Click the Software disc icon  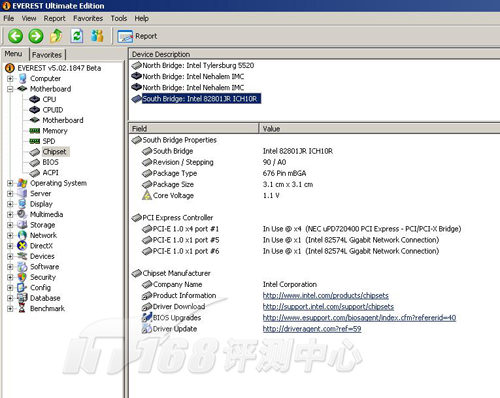click(22, 267)
